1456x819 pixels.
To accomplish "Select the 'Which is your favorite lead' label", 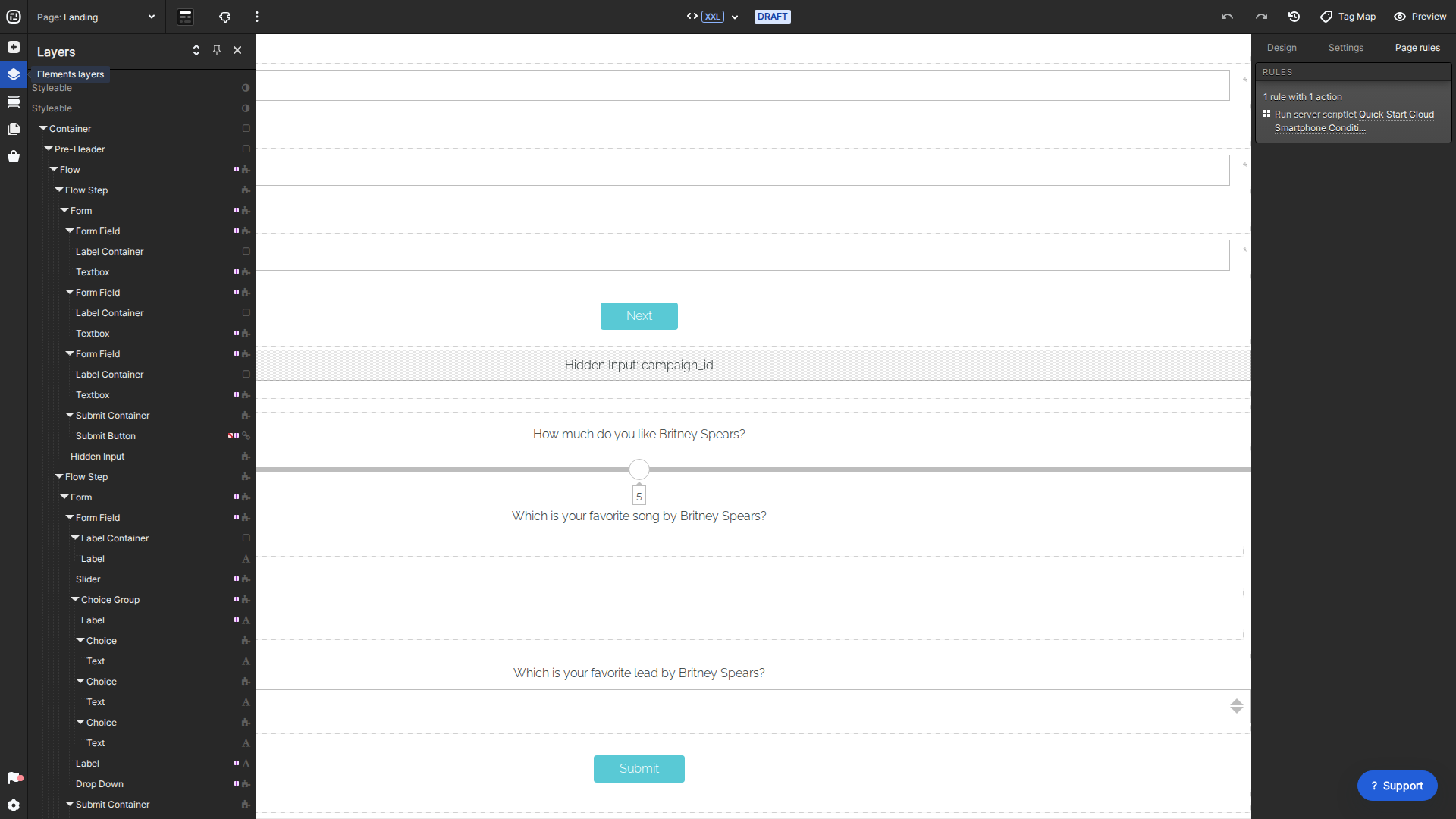I will (639, 673).
